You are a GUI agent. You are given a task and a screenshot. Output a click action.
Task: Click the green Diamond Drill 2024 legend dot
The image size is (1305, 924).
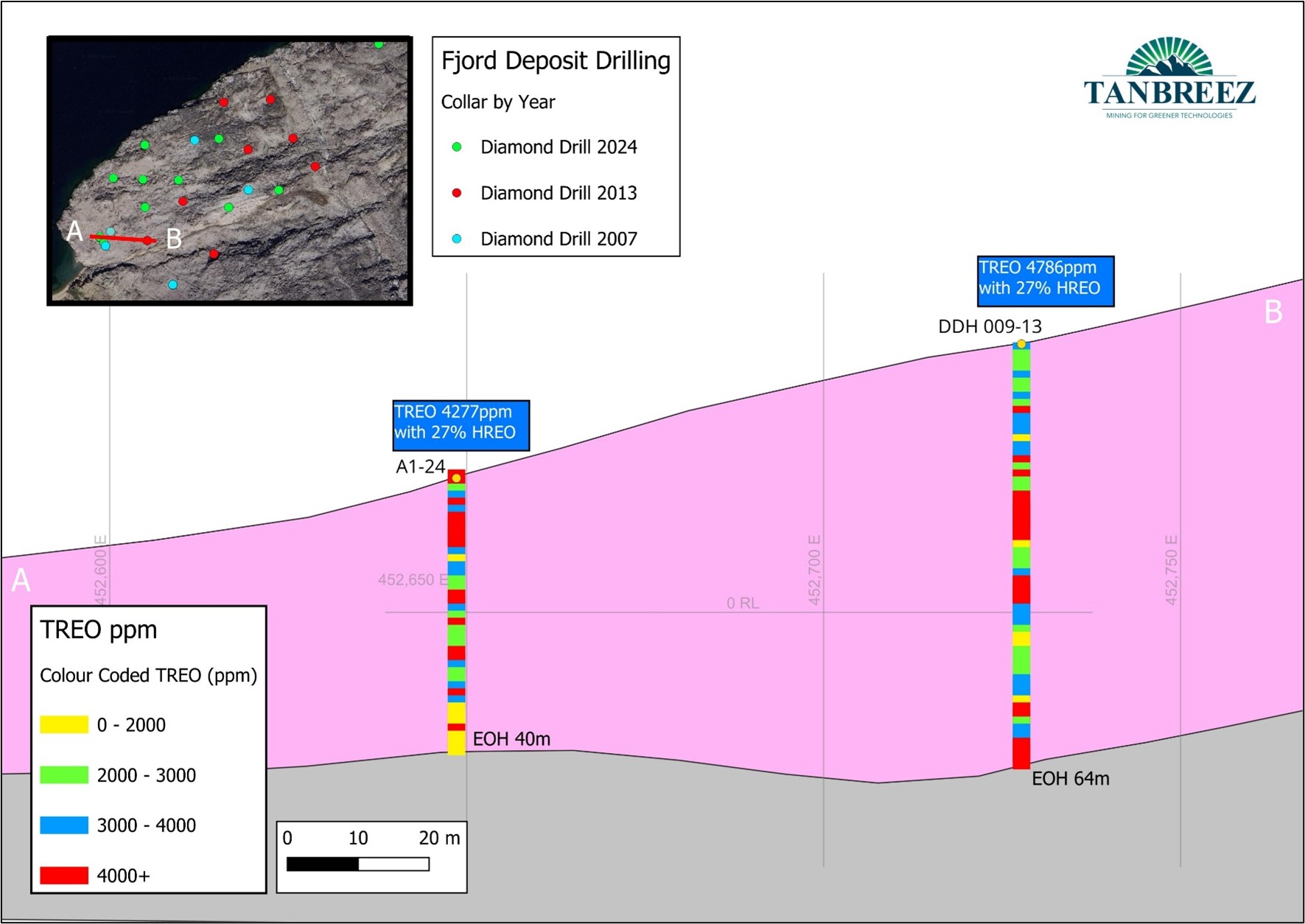click(457, 147)
